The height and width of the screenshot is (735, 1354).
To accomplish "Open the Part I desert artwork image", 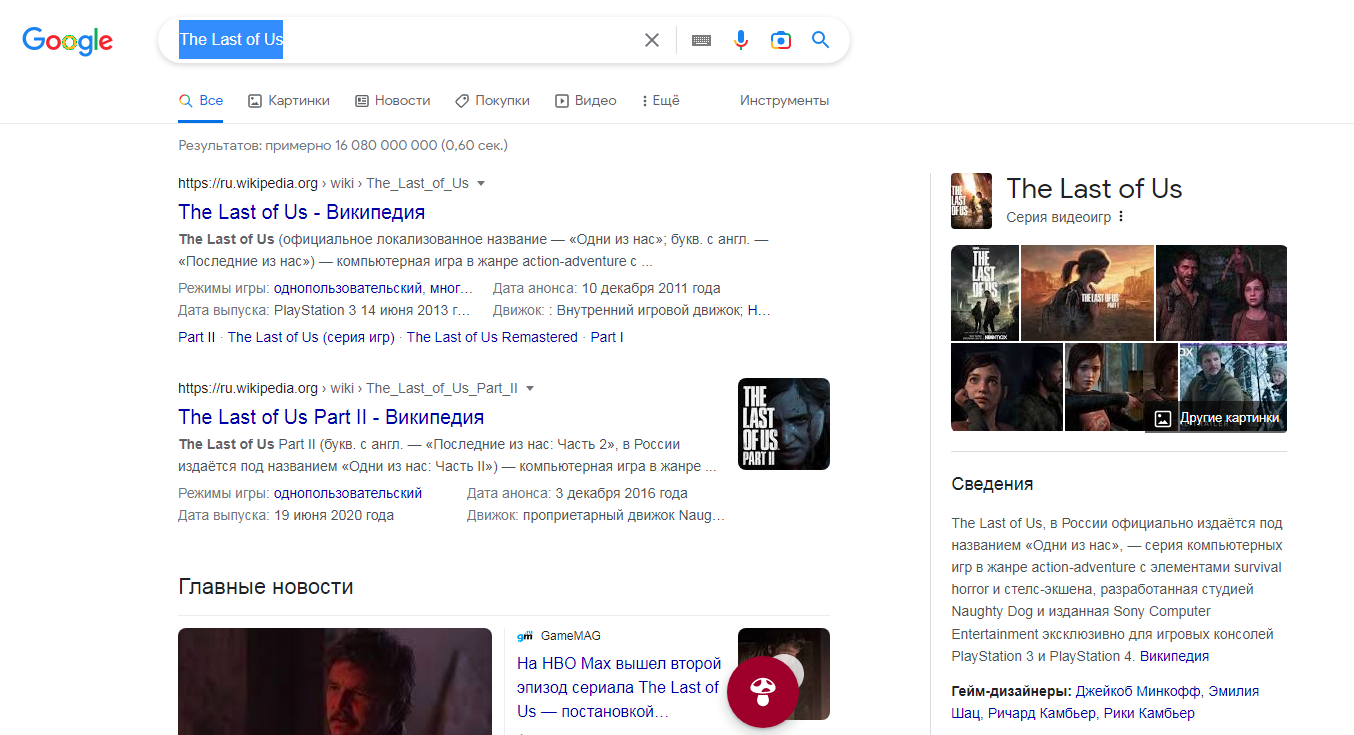I will [x=1087, y=293].
